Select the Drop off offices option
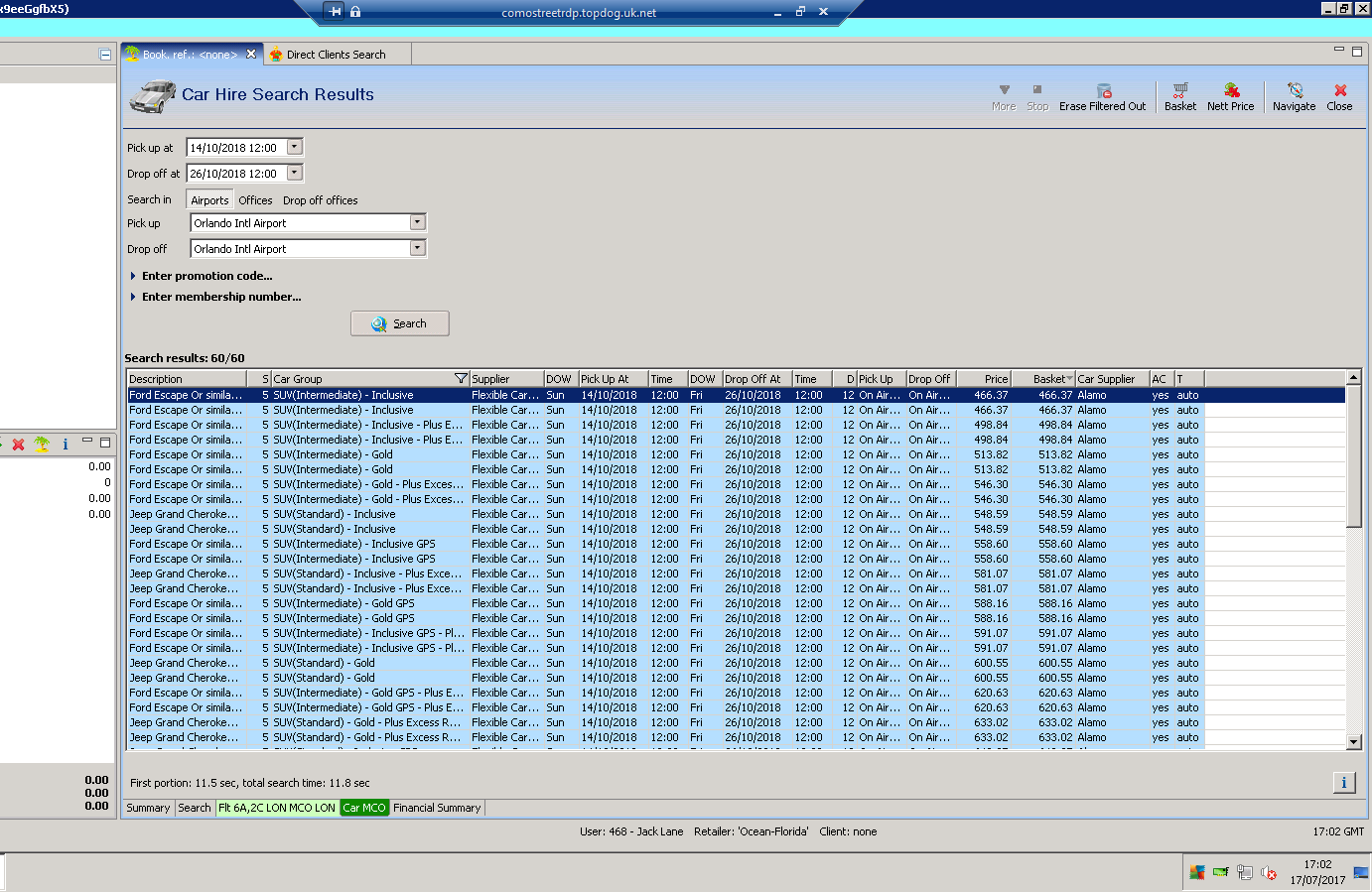1372x892 pixels. (x=320, y=200)
